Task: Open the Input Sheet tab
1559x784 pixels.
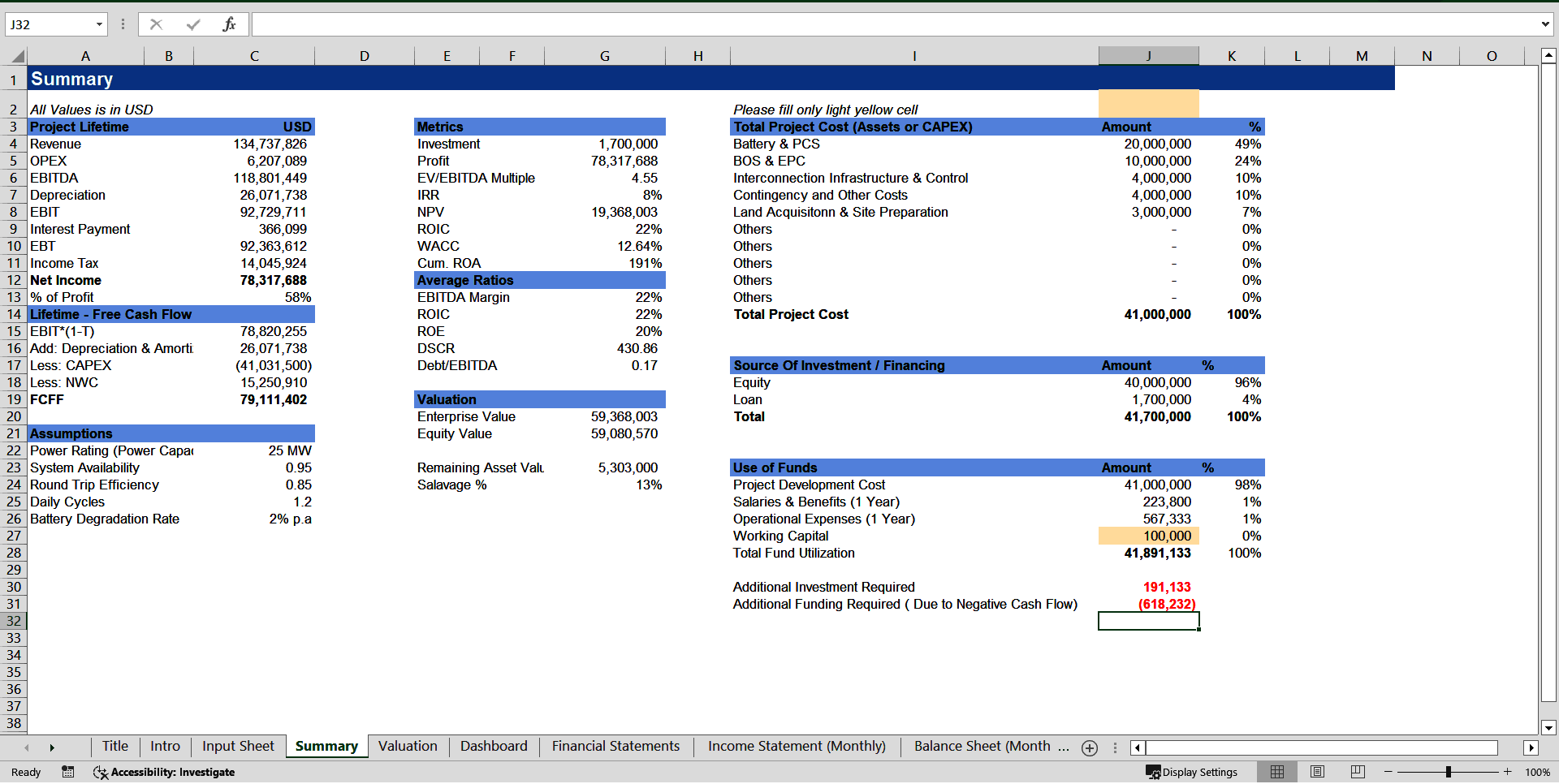Action: coord(238,747)
